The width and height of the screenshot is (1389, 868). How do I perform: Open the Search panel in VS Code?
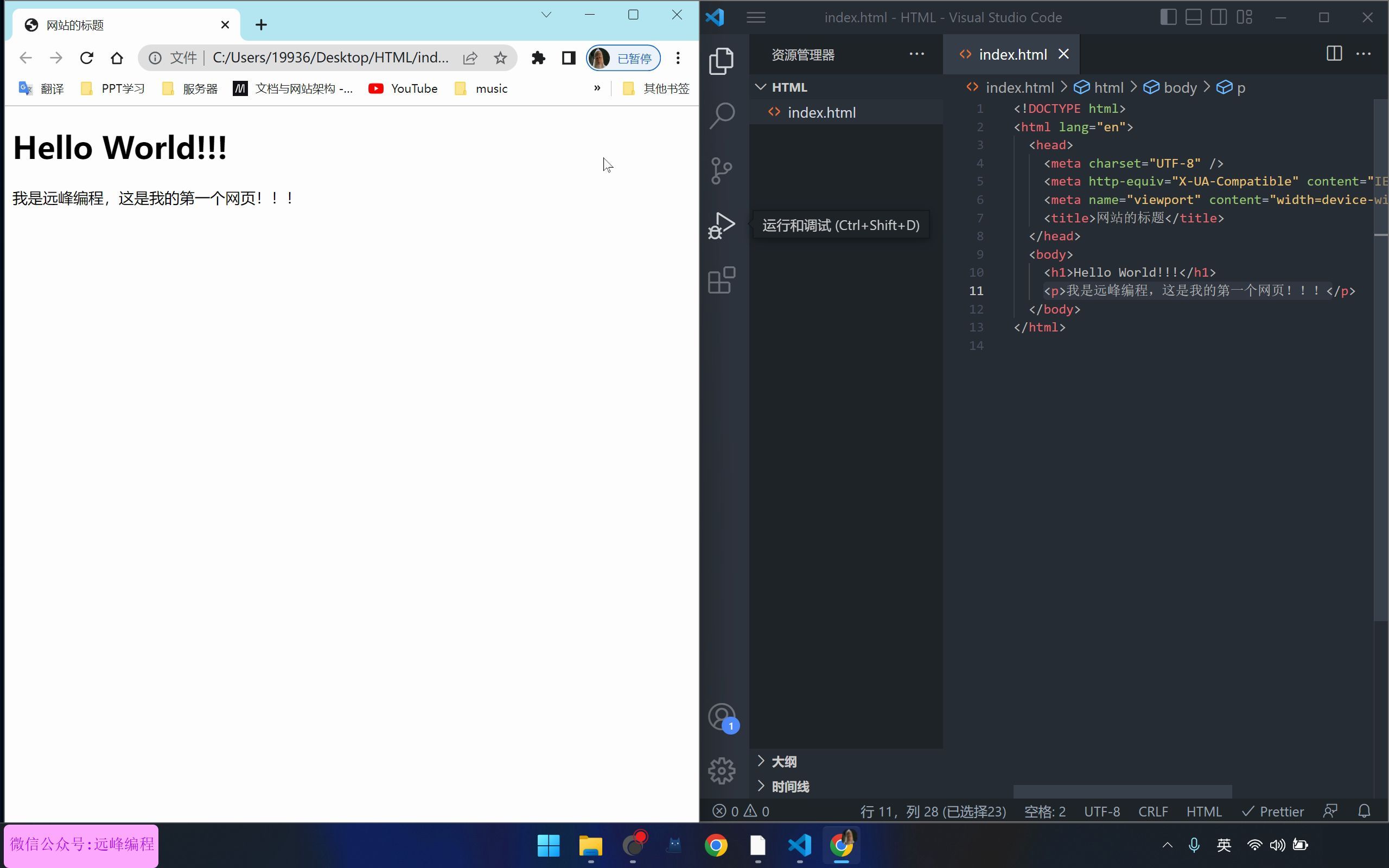click(722, 114)
